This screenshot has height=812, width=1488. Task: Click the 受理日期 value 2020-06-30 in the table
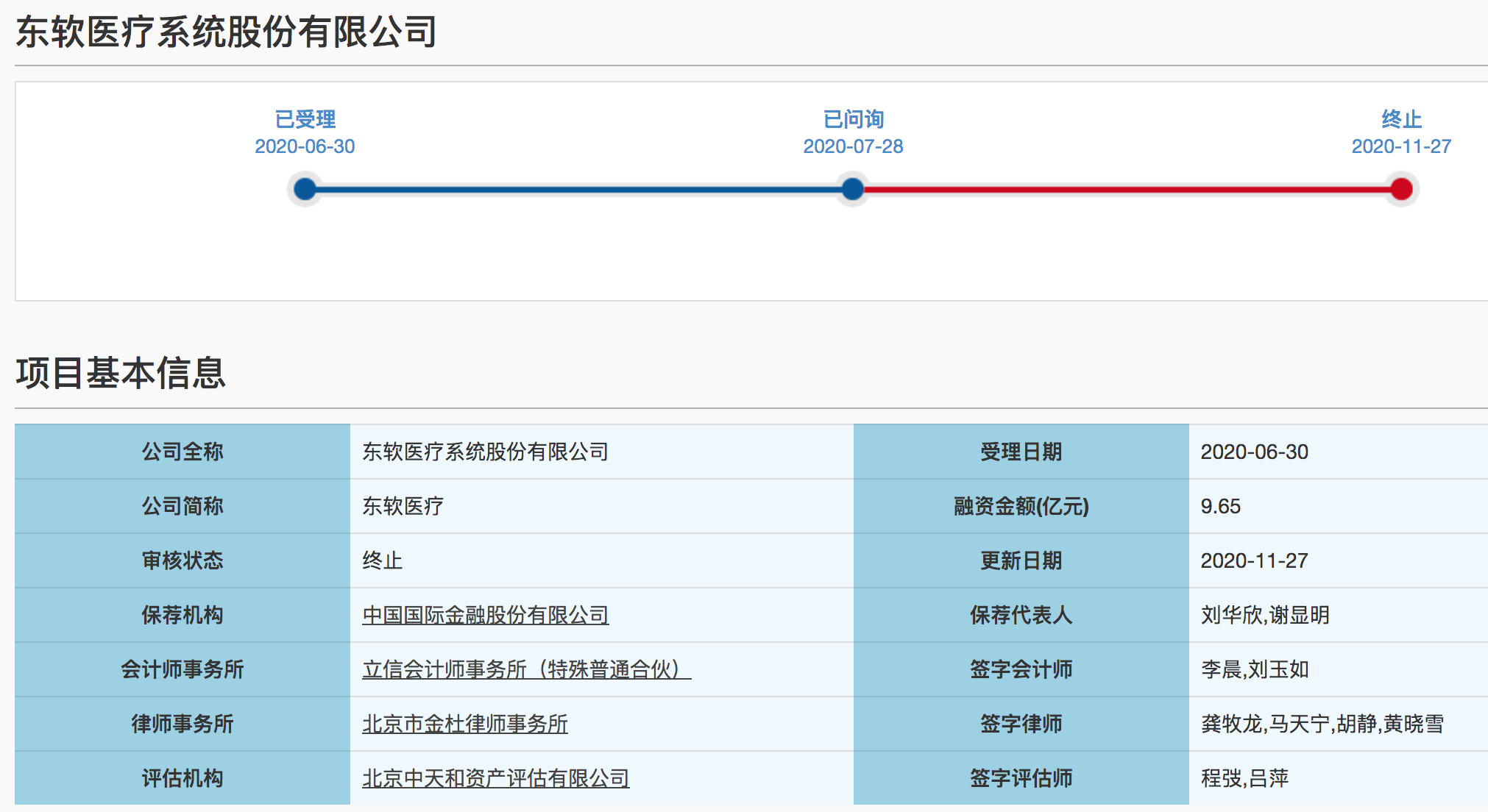(x=1255, y=452)
